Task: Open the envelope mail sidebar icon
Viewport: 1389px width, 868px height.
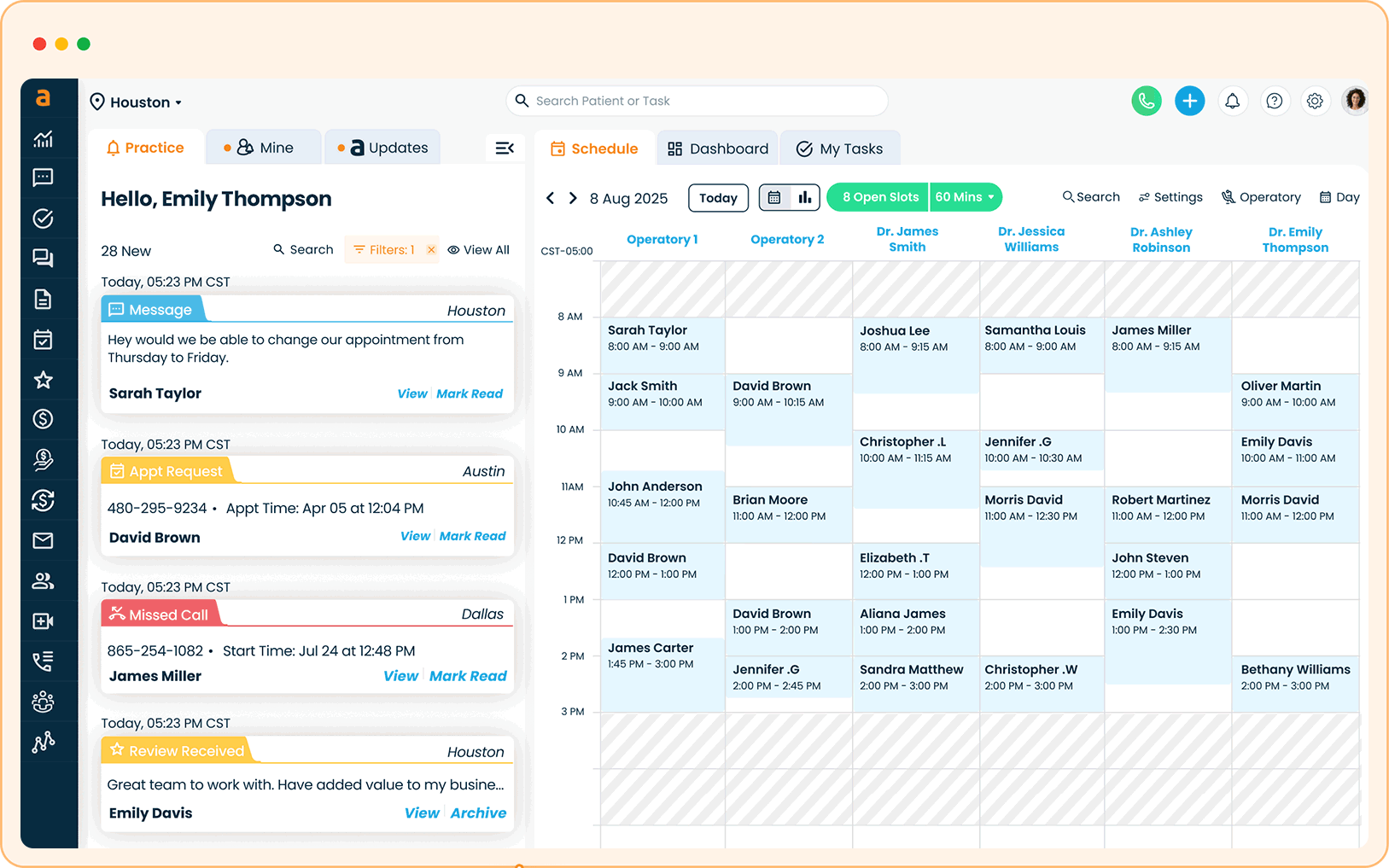Action: [x=43, y=540]
